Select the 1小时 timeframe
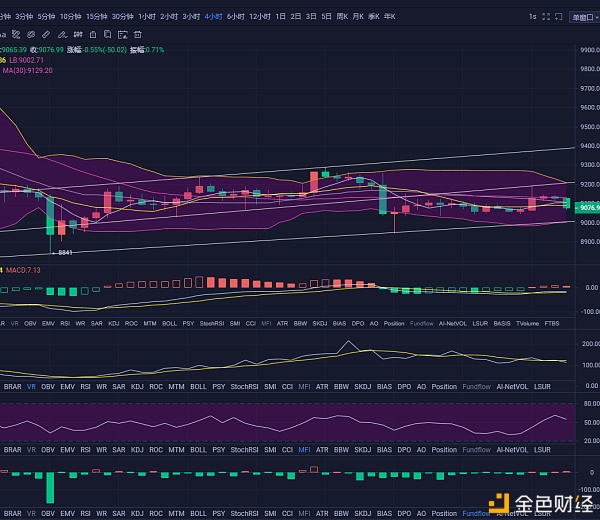This screenshot has width=600, height=520. [x=147, y=17]
